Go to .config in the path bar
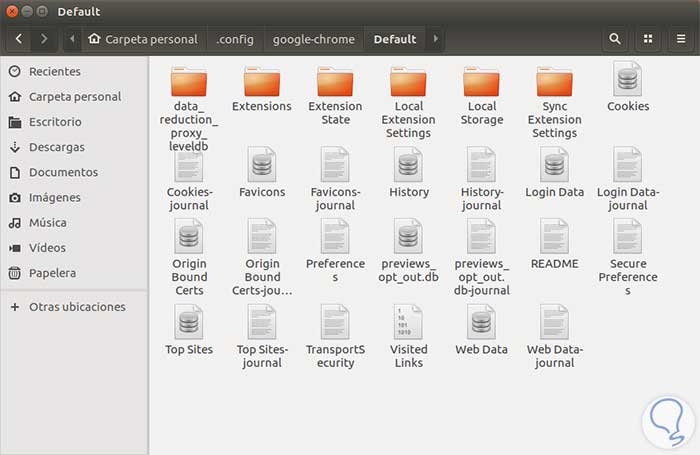Image resolution: width=700 pixels, height=455 pixels. 235,39
